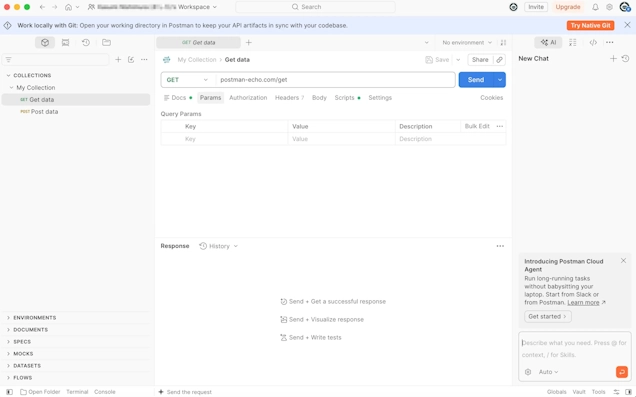Click the forward navigation arrow
This screenshot has width=636, height=397.
[x=55, y=7]
